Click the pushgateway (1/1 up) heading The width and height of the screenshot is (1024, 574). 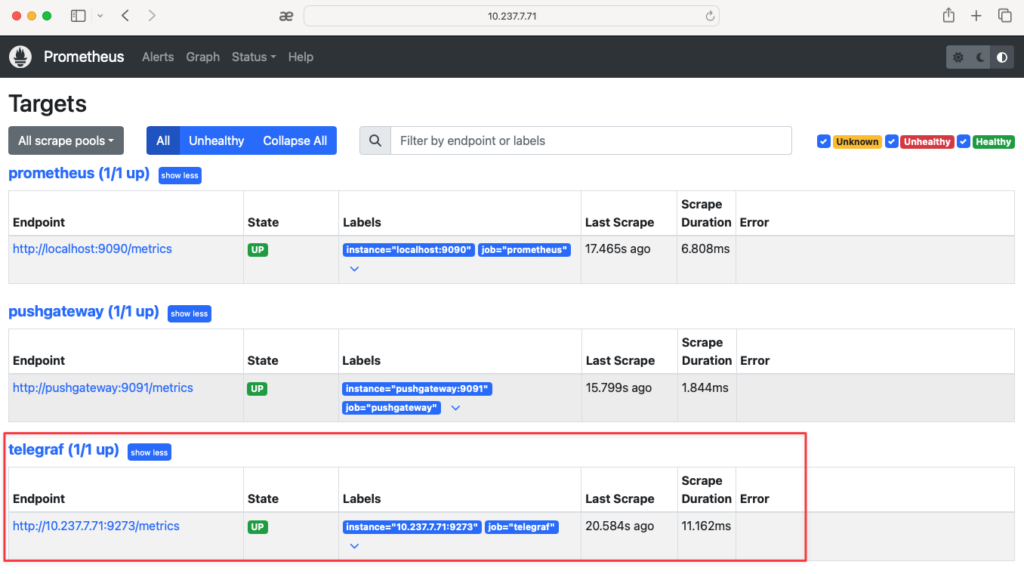(84, 312)
